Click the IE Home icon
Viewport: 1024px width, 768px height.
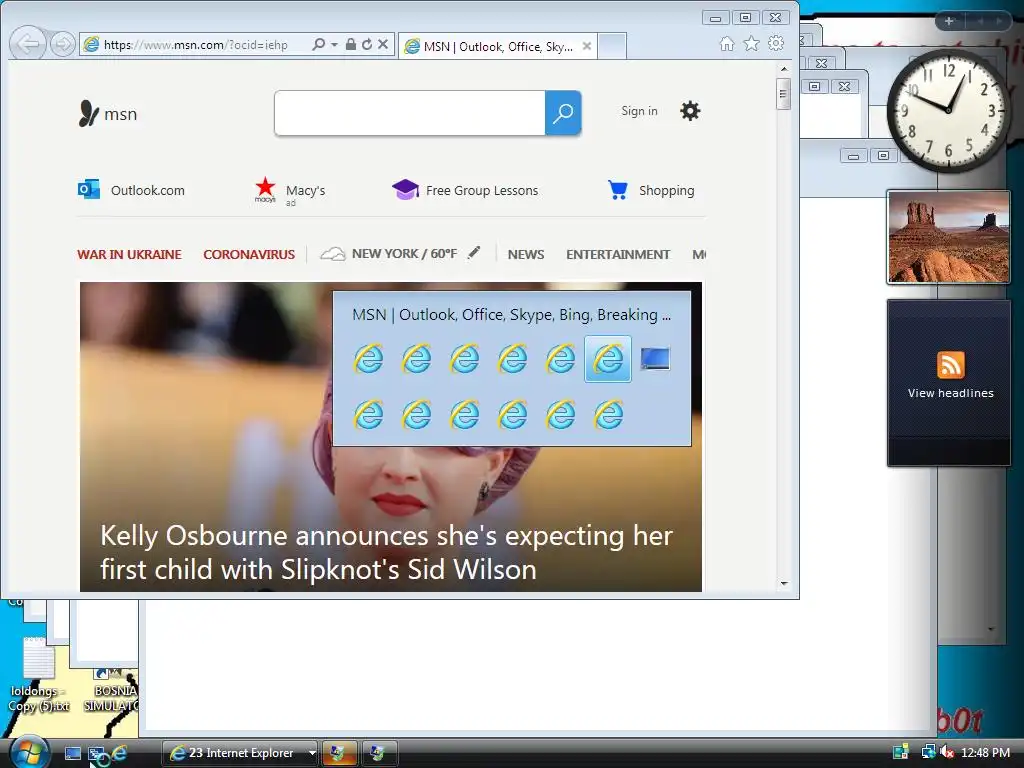tap(727, 44)
